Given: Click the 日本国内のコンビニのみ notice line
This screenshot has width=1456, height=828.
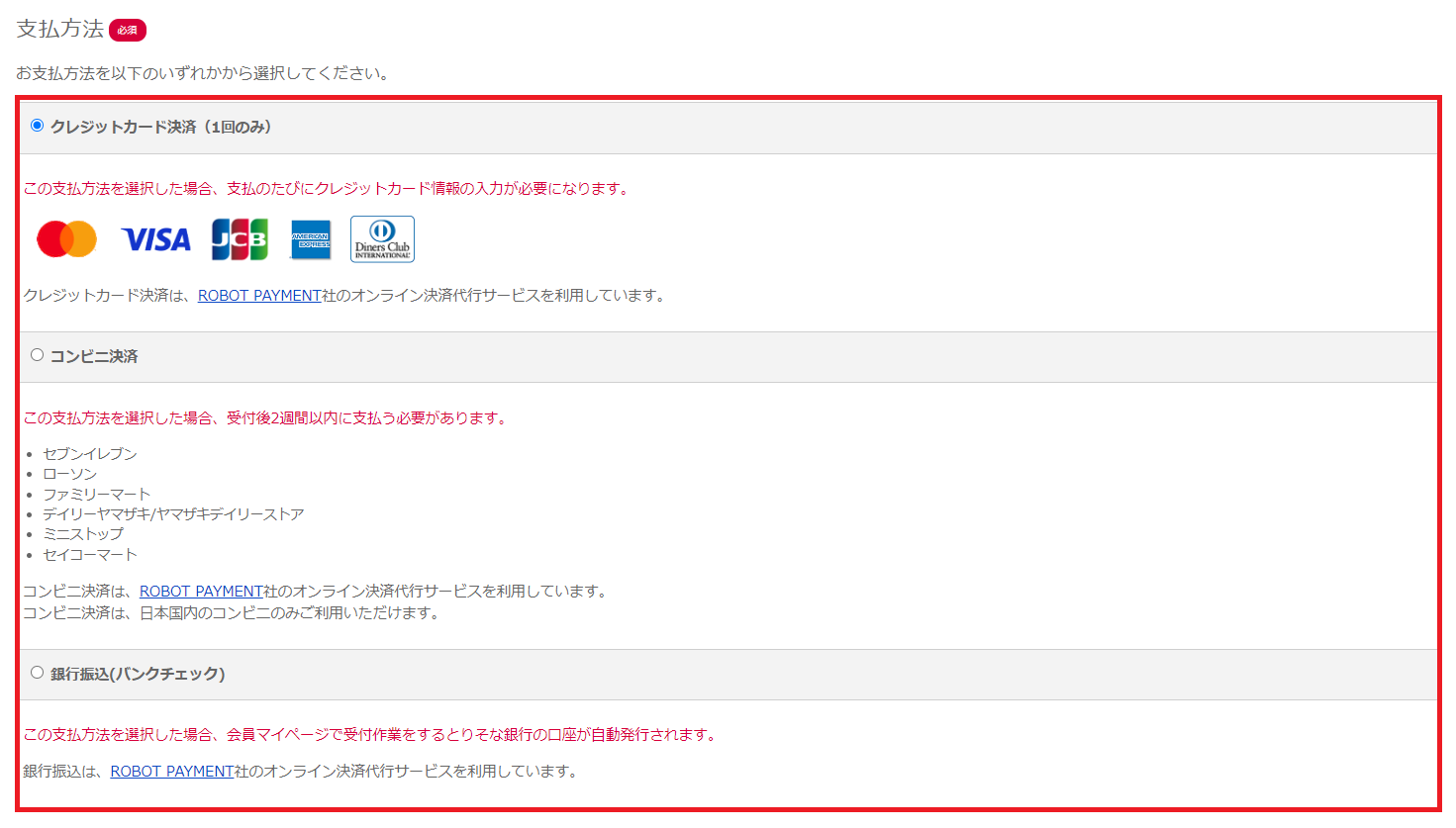Looking at the screenshot, I should point(232,613).
